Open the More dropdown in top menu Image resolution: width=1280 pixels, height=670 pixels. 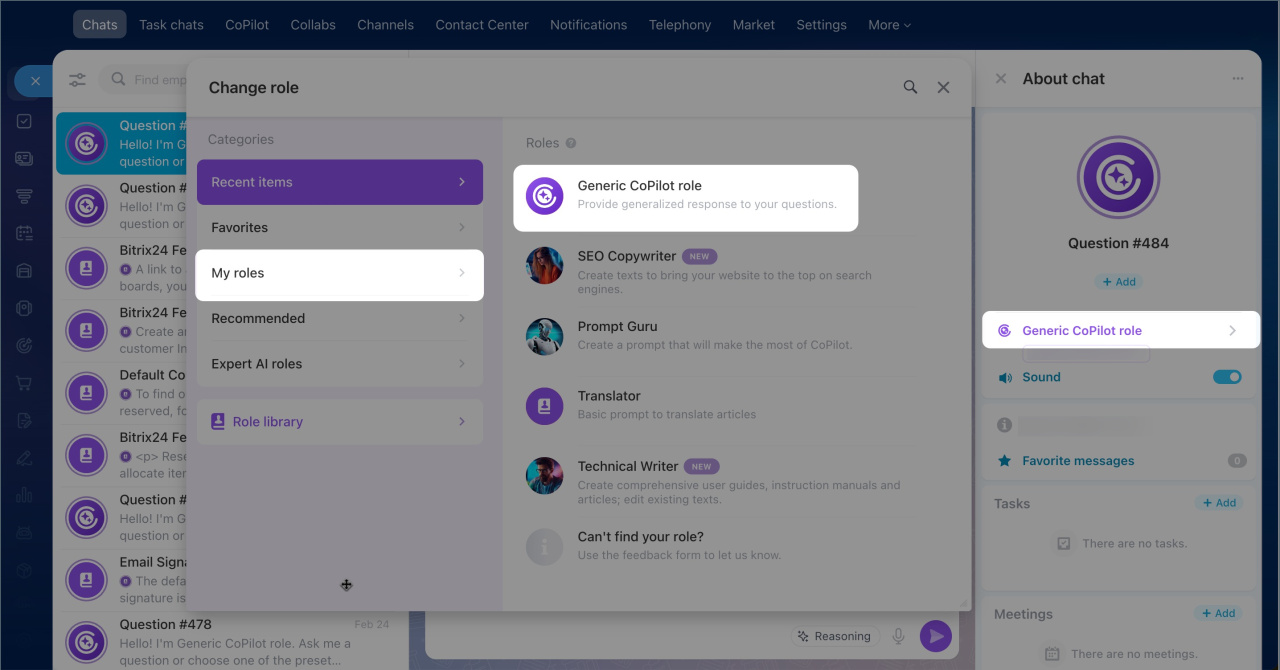(889, 25)
